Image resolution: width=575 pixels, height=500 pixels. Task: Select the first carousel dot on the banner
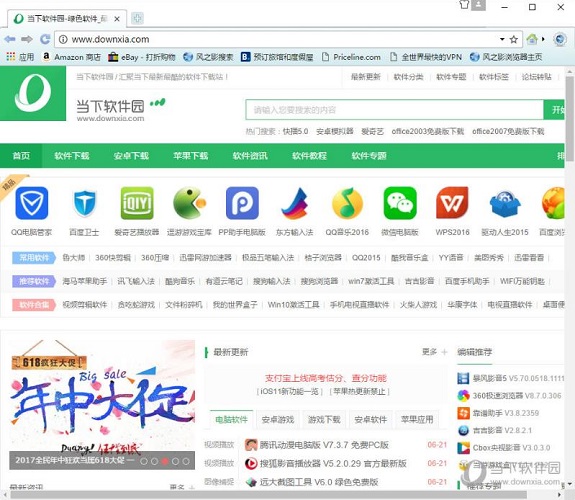coord(144,461)
